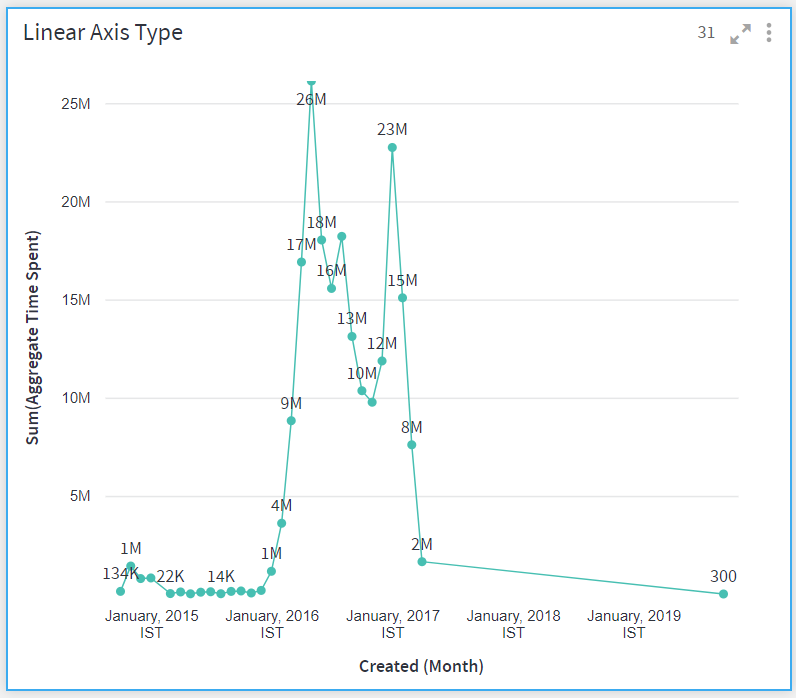This screenshot has width=796, height=698.
Task: Click the January, 2015 IST axis label
Action: pos(151,624)
